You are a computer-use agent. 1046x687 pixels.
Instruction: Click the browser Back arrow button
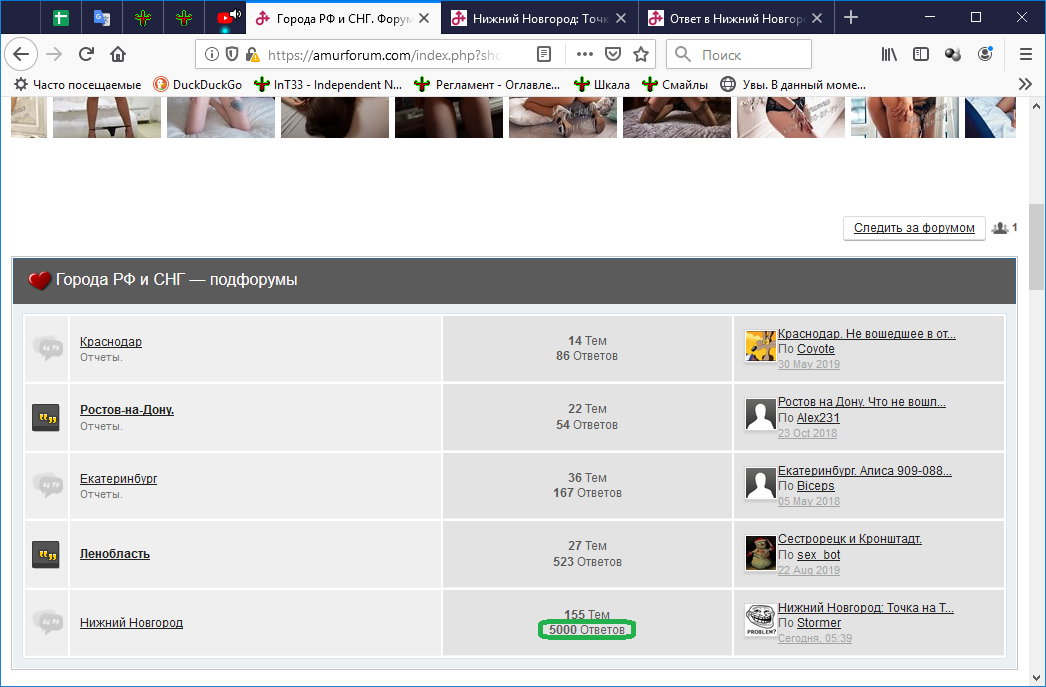(x=21, y=54)
